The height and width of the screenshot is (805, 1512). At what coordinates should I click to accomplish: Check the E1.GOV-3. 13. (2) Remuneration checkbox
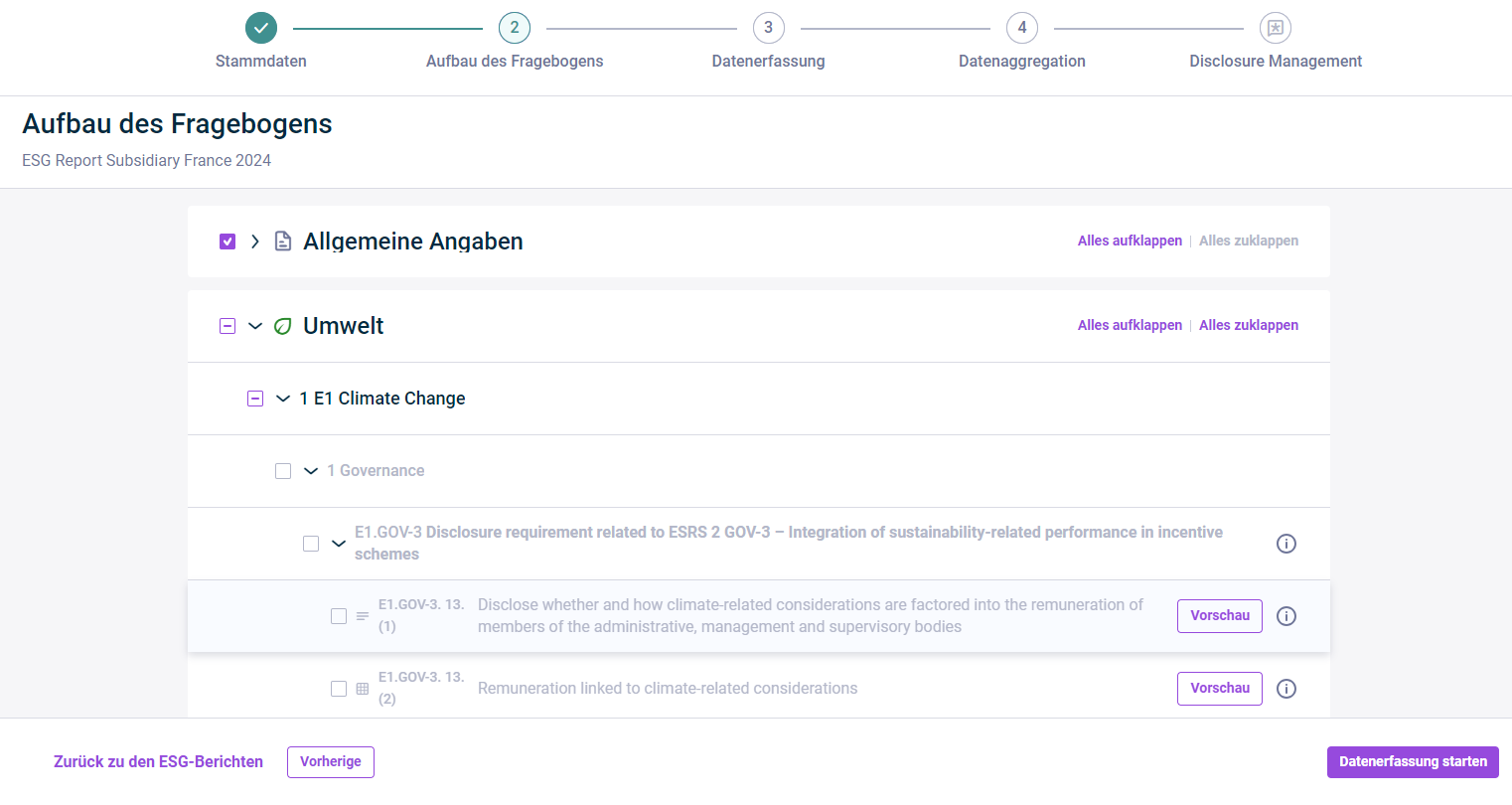point(339,689)
